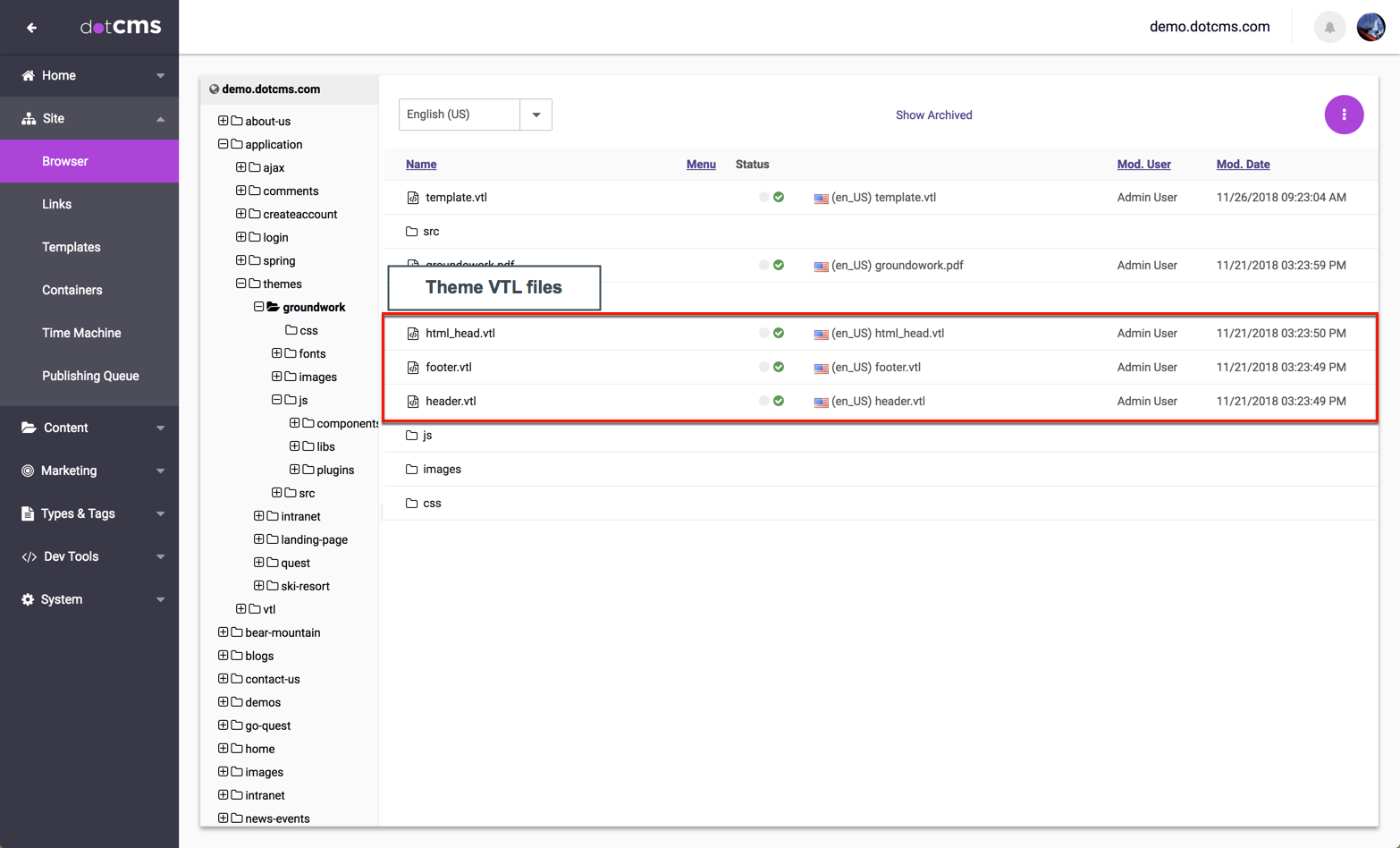Image resolution: width=1400 pixels, height=848 pixels.
Task: Click the back arrow beside dotCMS logo
Action: coord(31,28)
